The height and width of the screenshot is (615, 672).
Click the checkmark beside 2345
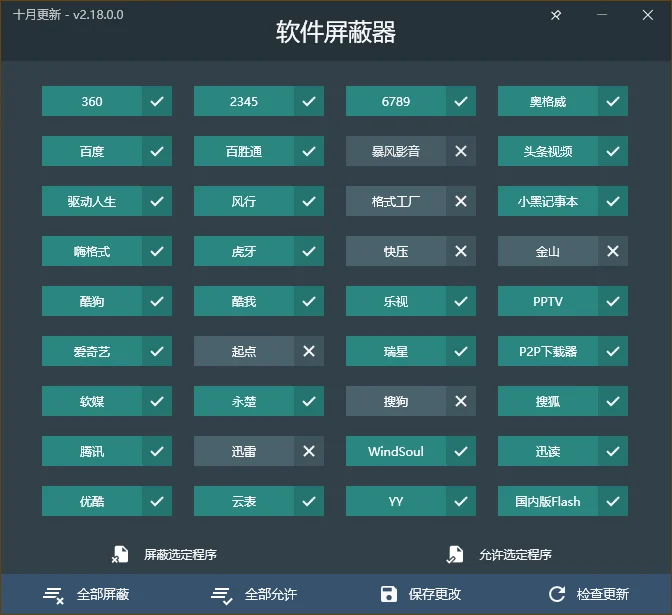309,101
